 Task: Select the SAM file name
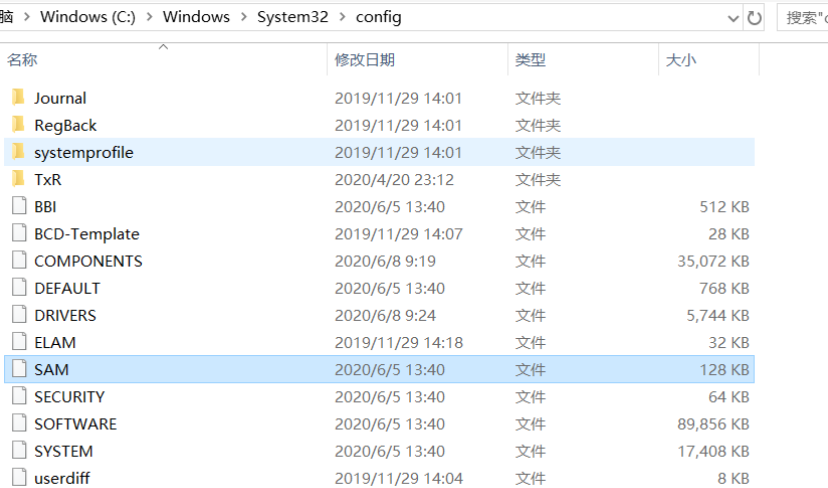coord(51,370)
